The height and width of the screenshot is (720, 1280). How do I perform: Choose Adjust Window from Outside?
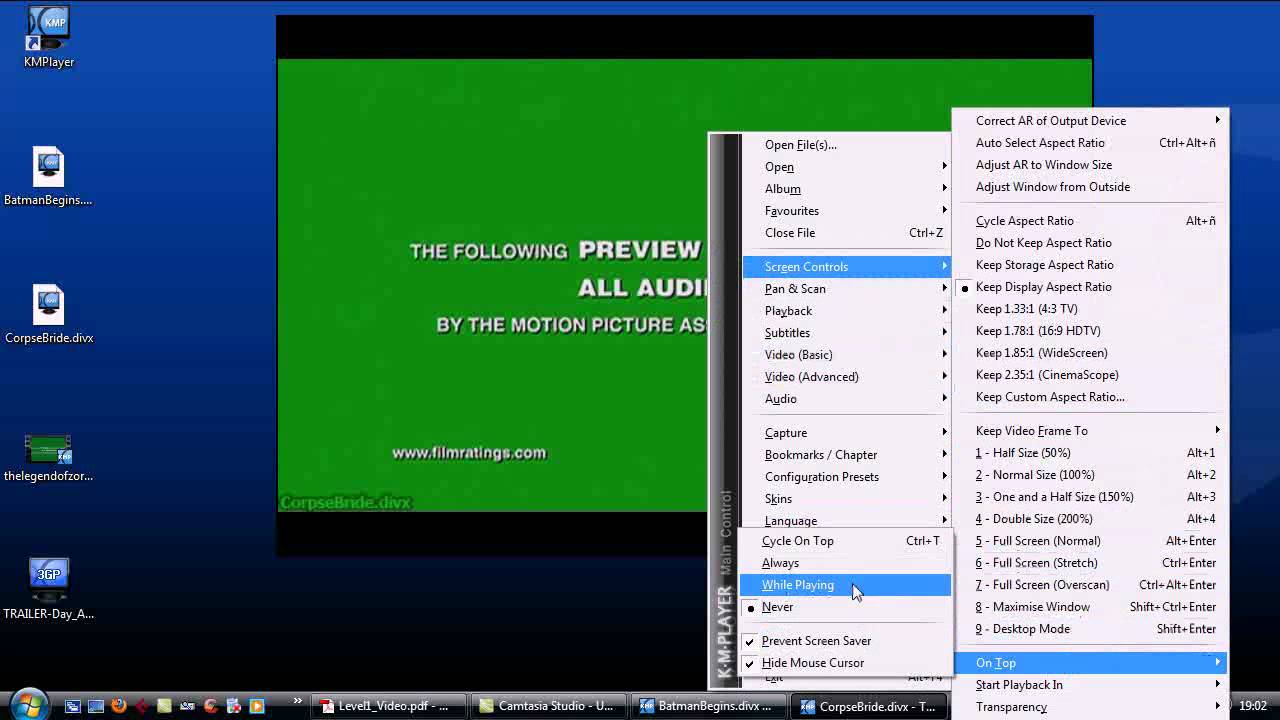point(1090,187)
